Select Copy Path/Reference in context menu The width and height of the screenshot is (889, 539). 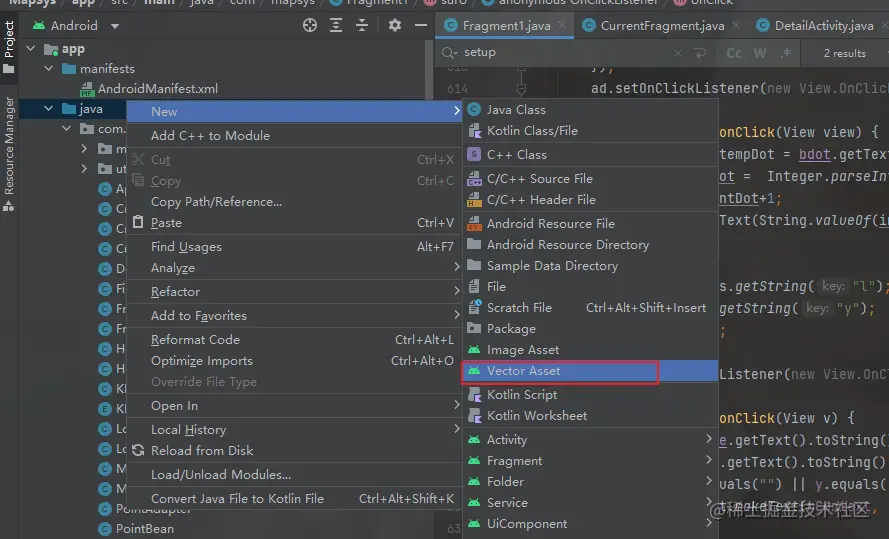[x=294, y=202]
